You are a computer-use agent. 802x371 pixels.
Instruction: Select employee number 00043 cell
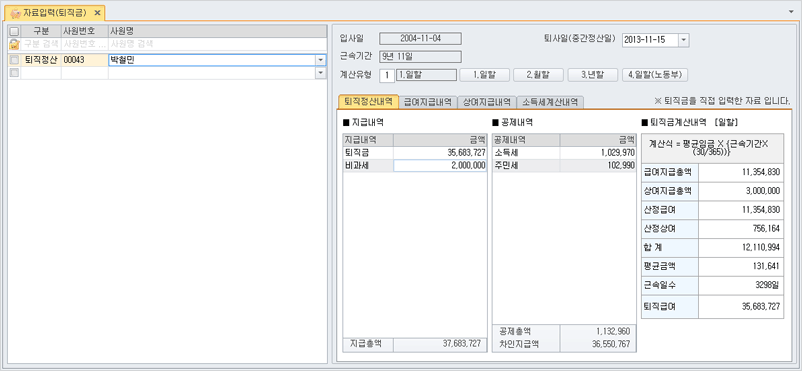84,60
